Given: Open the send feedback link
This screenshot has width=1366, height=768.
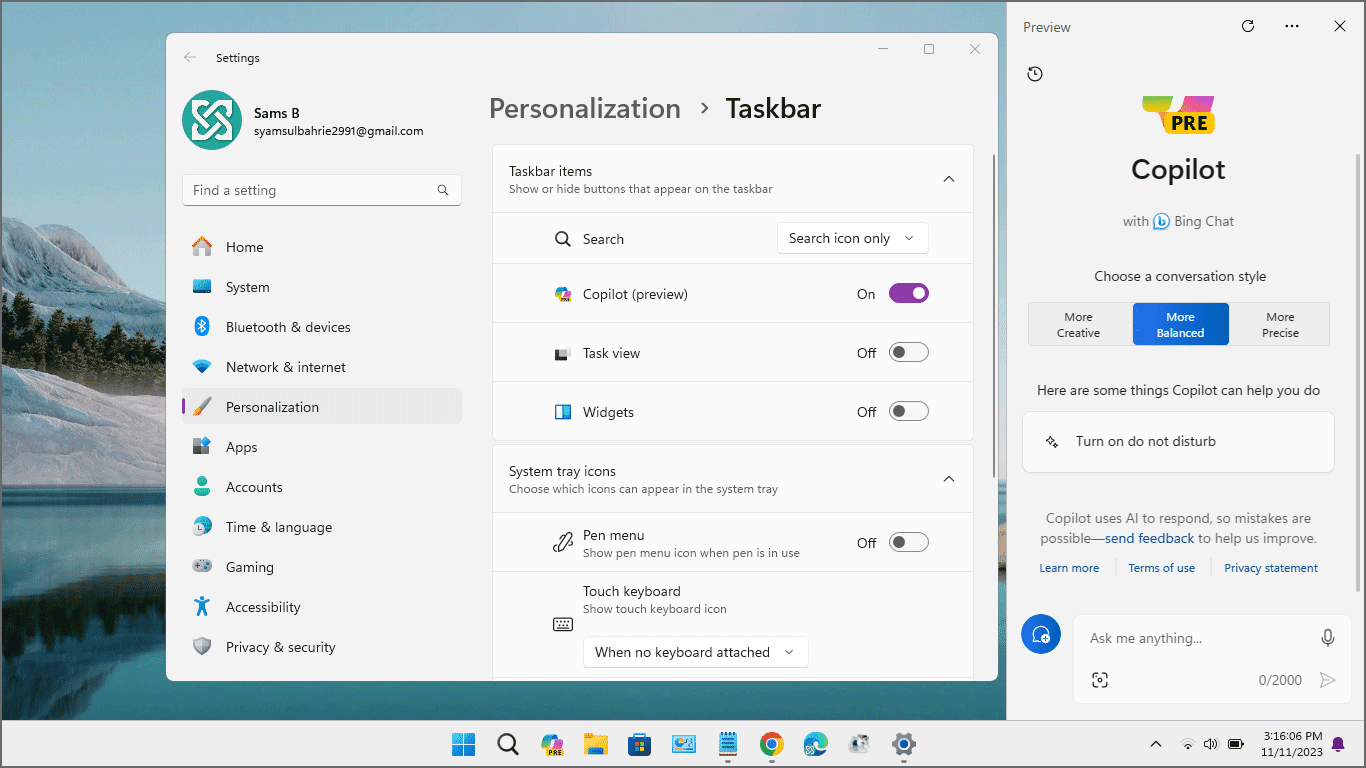Looking at the screenshot, I should click(1149, 538).
